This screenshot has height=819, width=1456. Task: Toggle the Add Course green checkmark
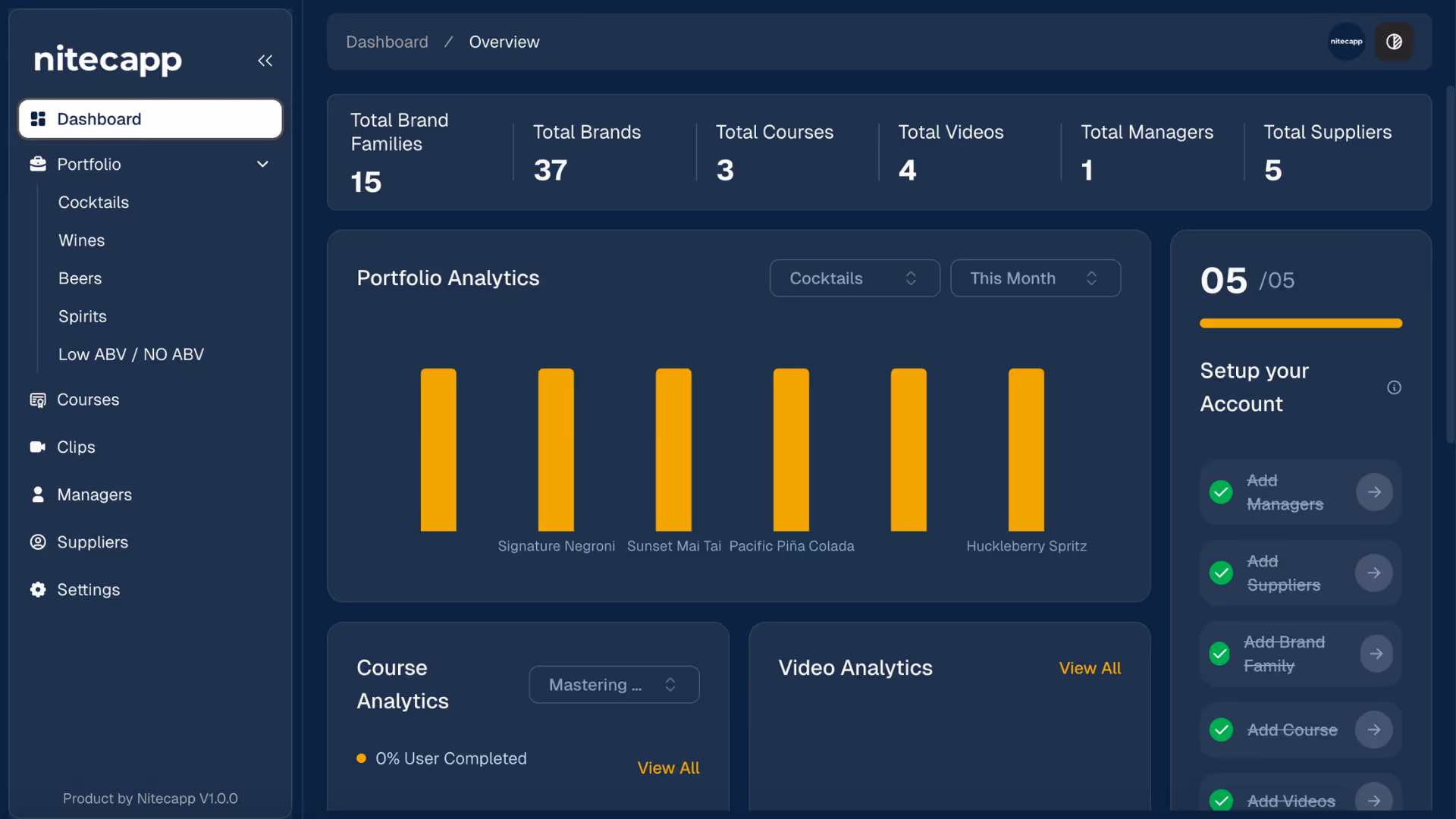coord(1221,730)
